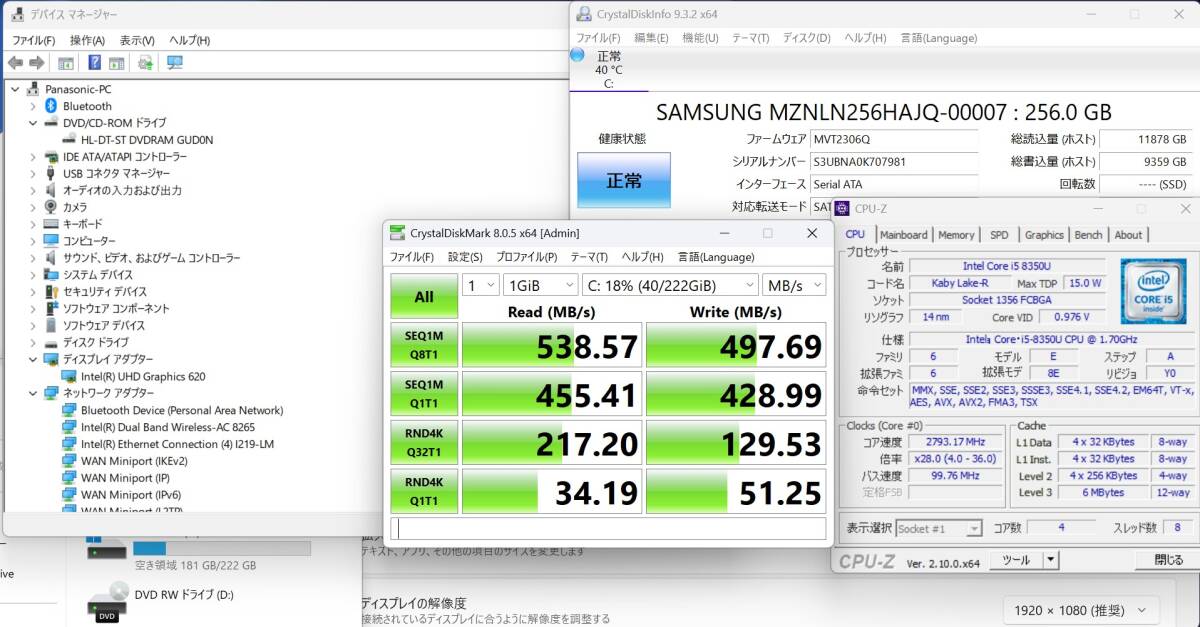Click the security devices category icon

click(51, 291)
